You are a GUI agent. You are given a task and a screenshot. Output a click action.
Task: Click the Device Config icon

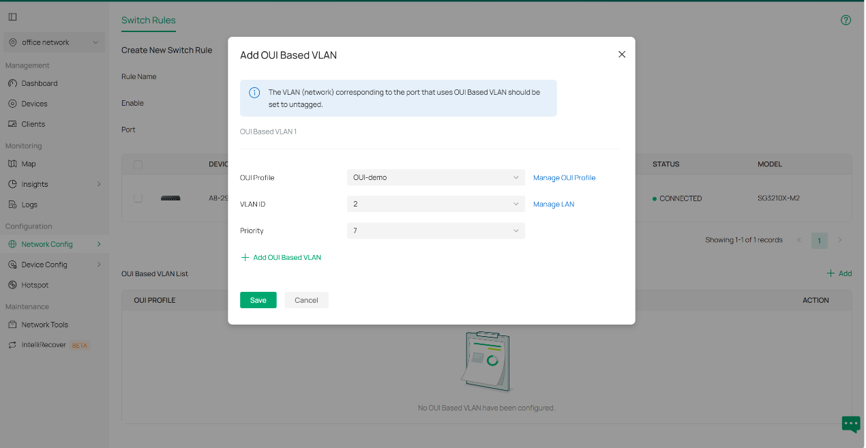tap(13, 265)
